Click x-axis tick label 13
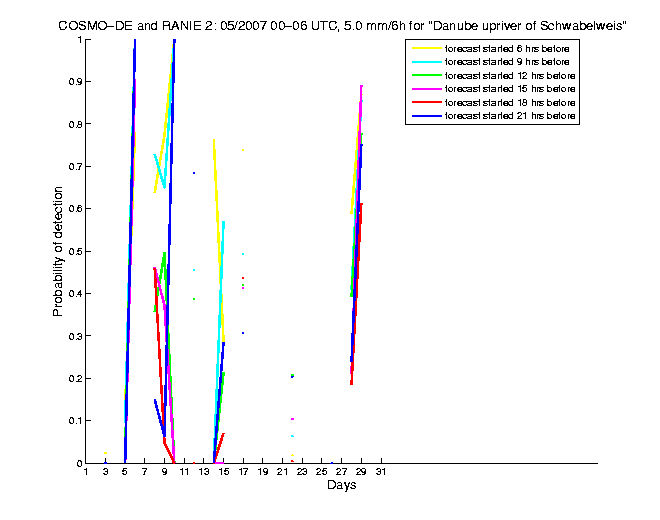The height and width of the screenshot is (520, 660). [x=204, y=472]
